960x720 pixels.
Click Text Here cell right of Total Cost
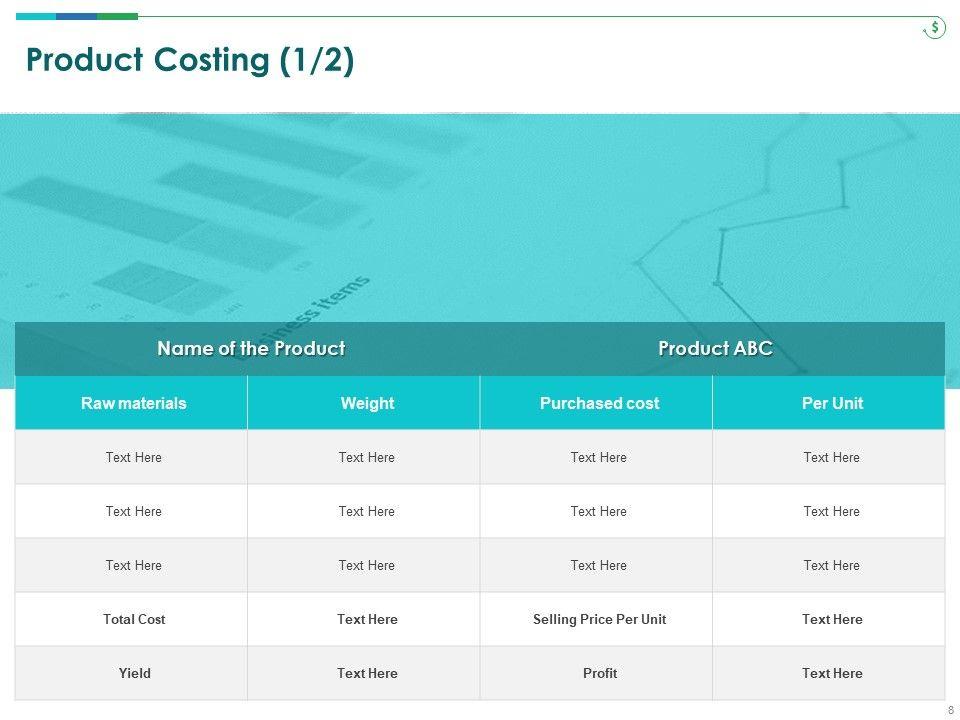coord(367,620)
